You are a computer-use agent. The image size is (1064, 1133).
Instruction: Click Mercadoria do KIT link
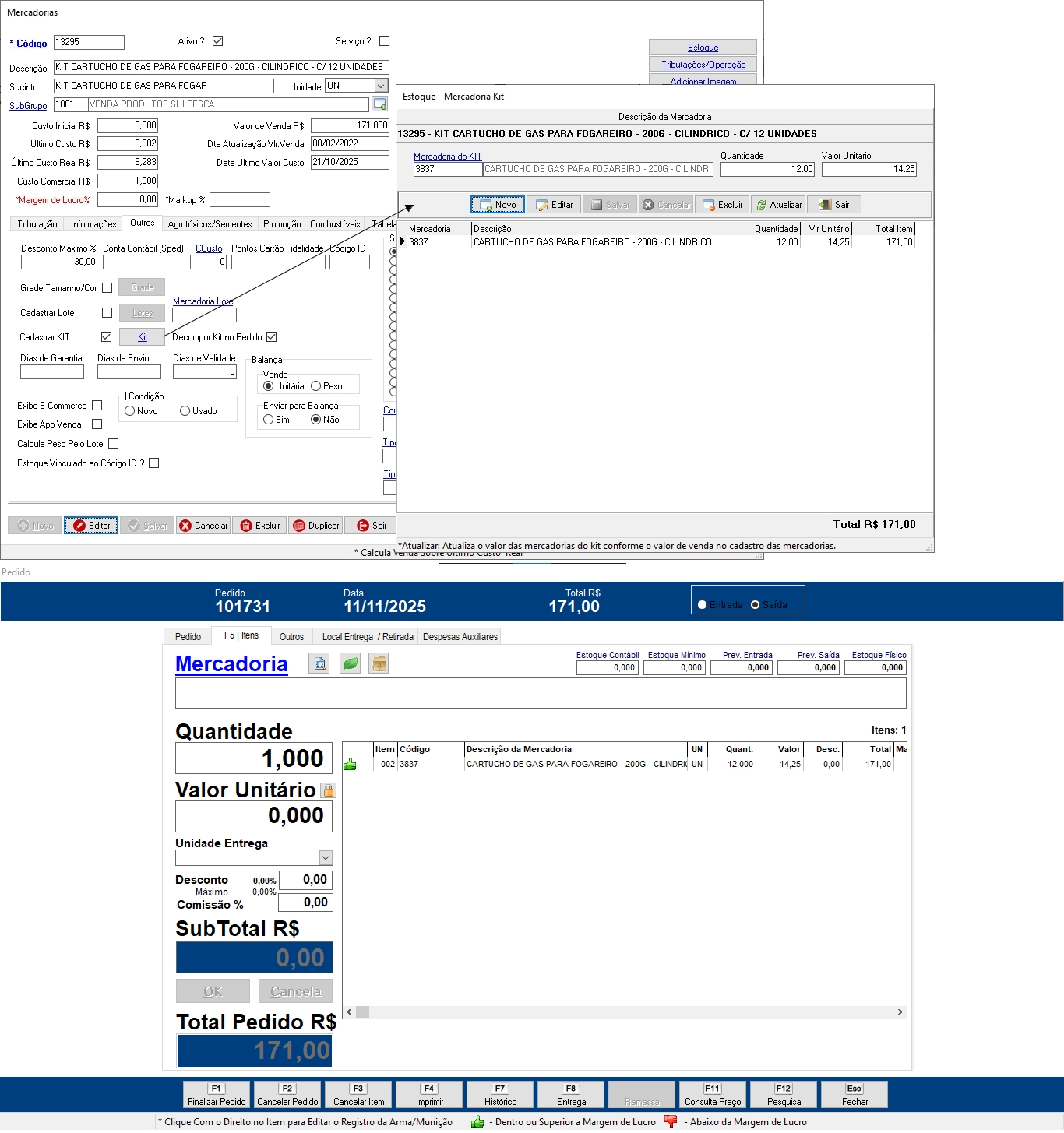(x=447, y=157)
